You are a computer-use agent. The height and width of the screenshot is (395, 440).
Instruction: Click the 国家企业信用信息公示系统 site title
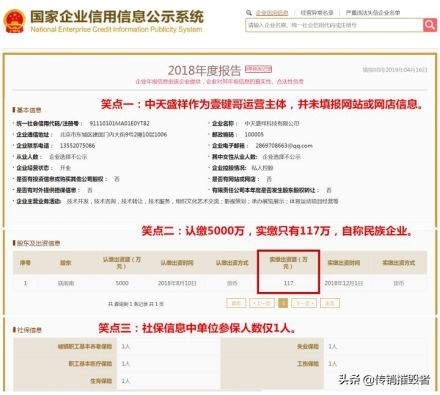click(117, 17)
